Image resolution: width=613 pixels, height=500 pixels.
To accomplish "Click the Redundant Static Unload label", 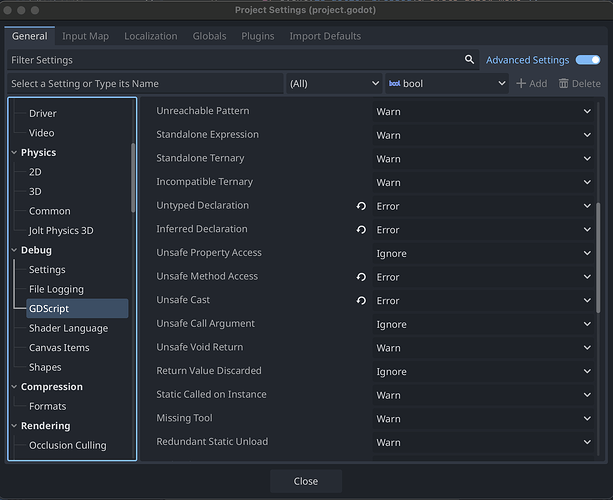I will coord(212,441).
